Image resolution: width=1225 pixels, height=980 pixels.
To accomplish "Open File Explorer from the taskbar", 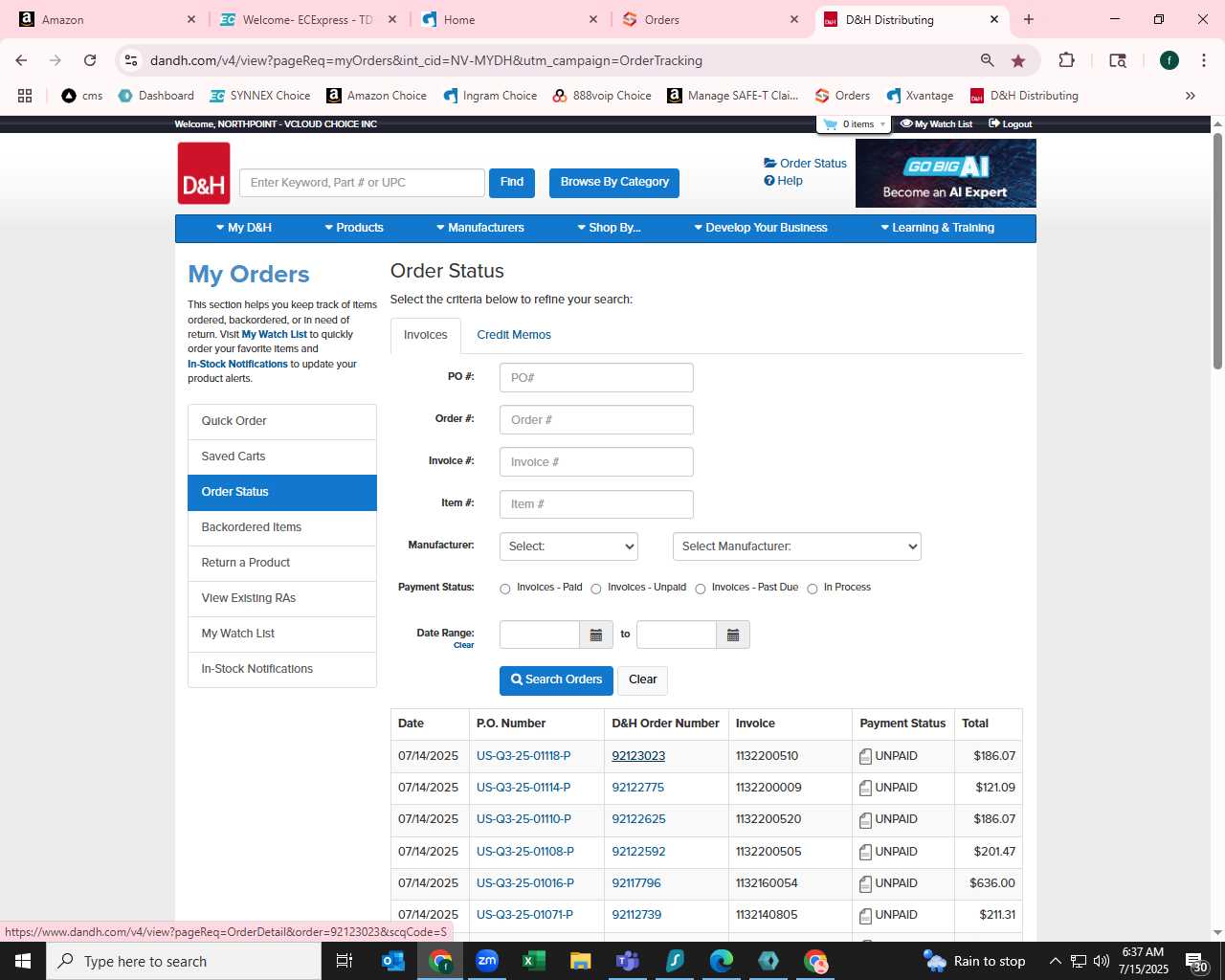I will tap(581, 961).
